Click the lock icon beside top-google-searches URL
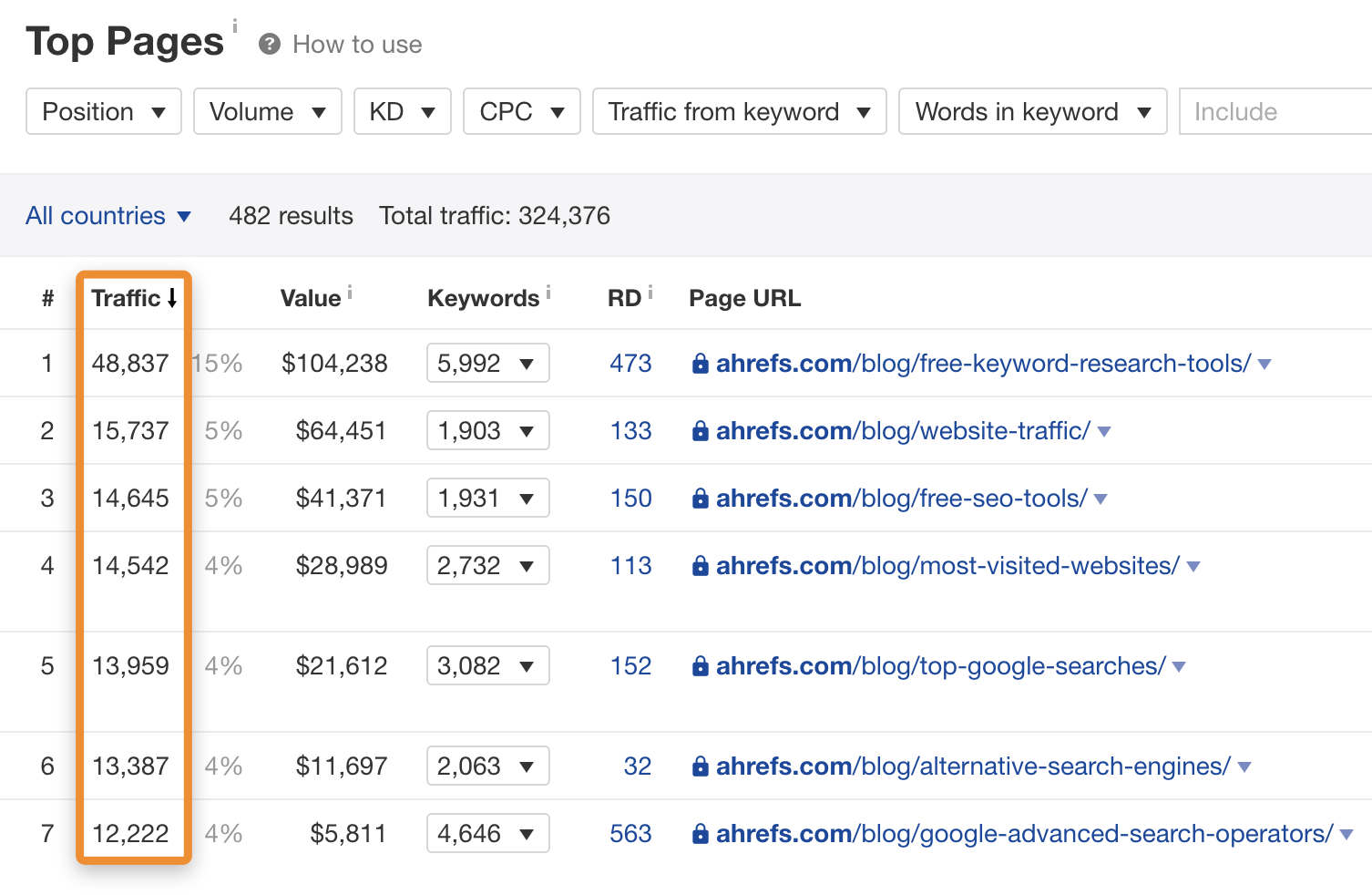Screen dimensions: 1372x895 pyautogui.click(x=700, y=665)
